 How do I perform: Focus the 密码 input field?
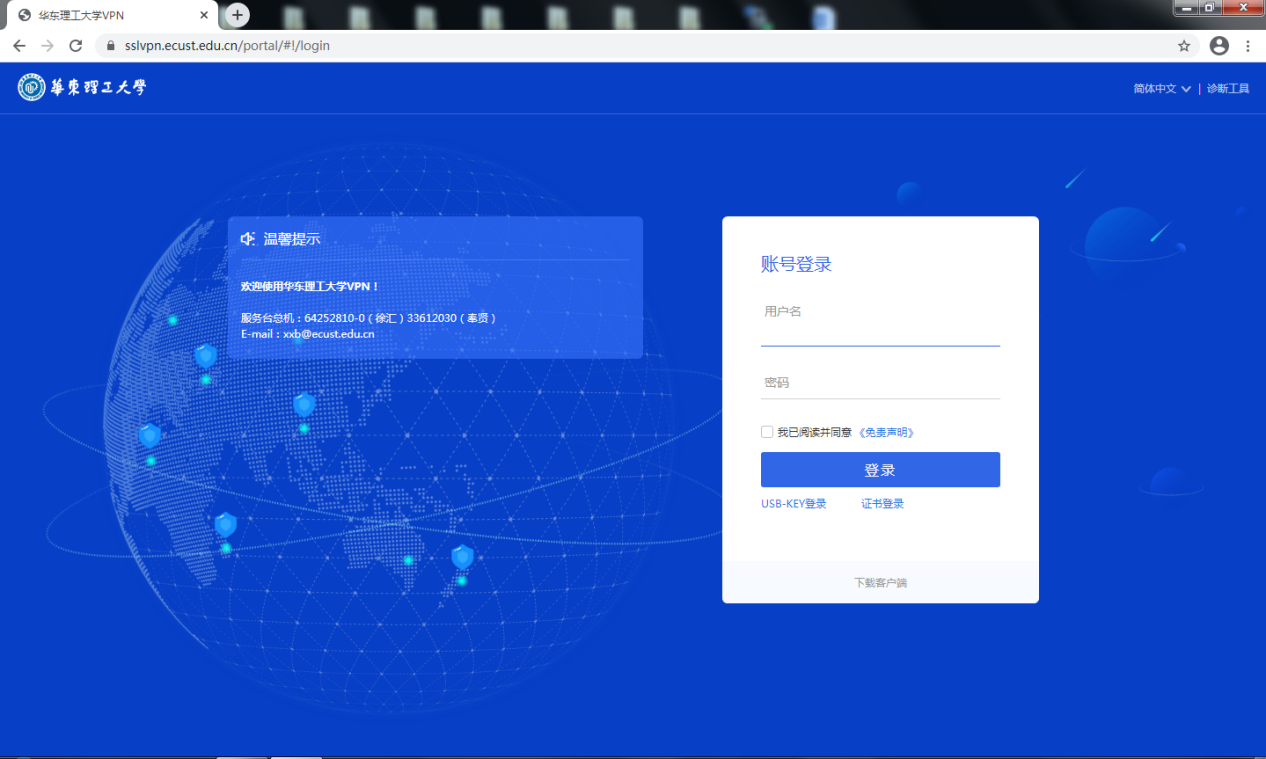coord(880,383)
